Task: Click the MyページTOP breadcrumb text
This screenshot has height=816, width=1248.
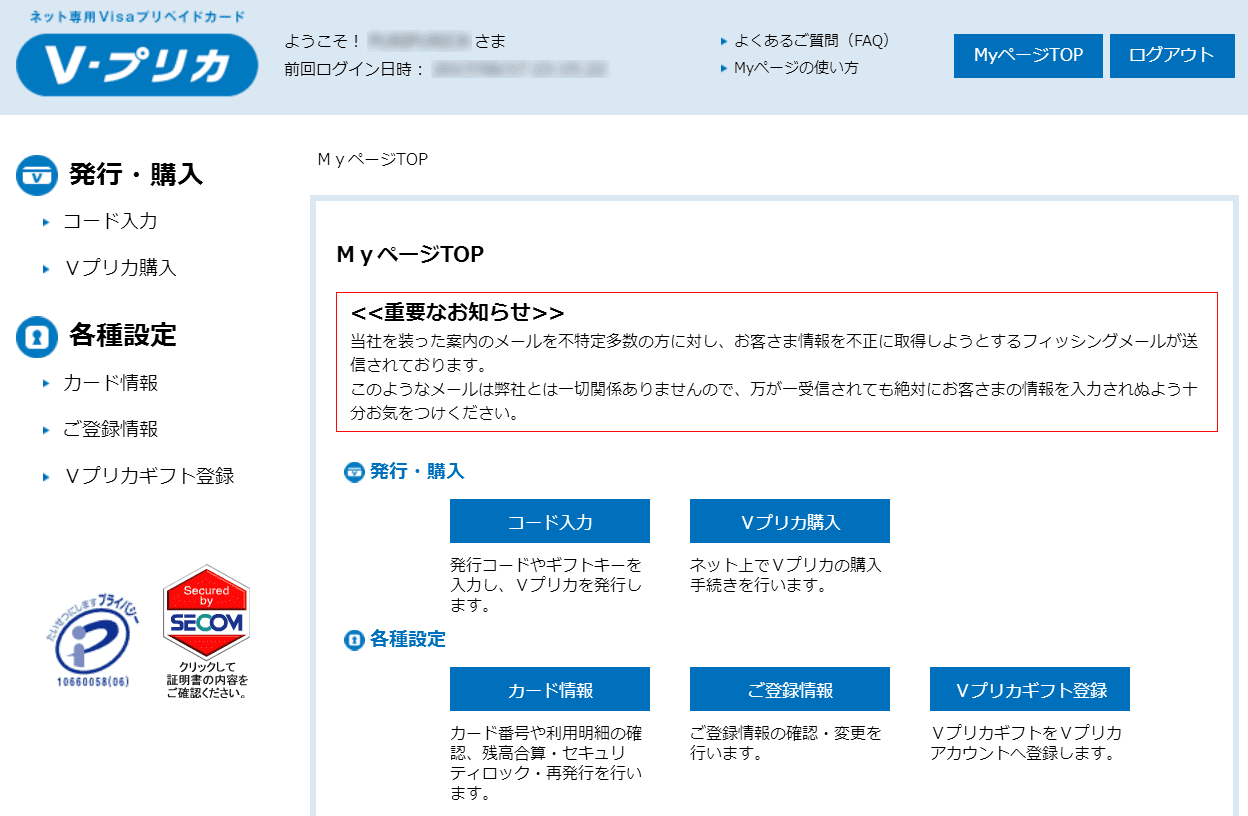Action: [x=373, y=159]
